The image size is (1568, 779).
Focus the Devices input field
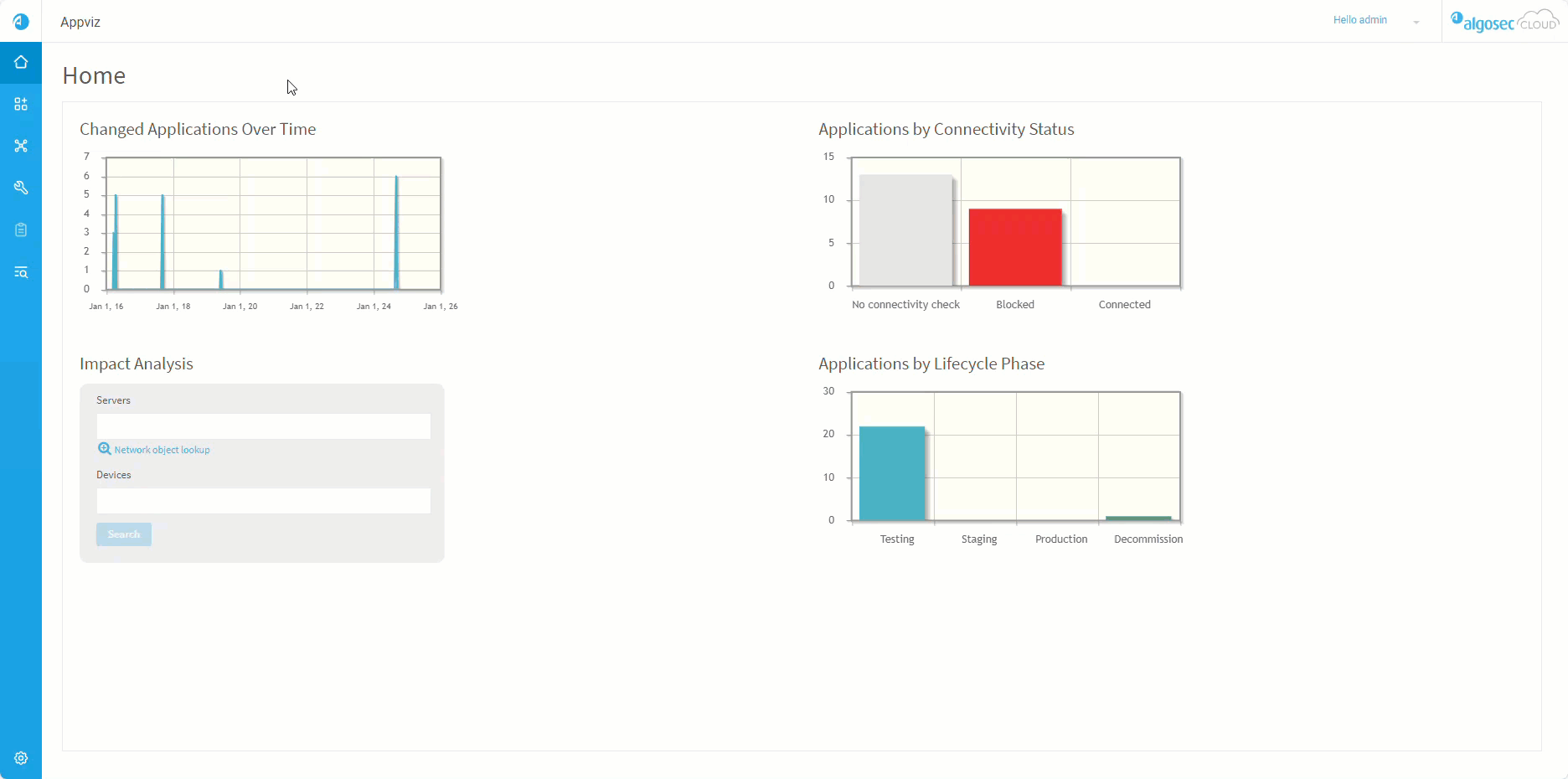click(263, 501)
